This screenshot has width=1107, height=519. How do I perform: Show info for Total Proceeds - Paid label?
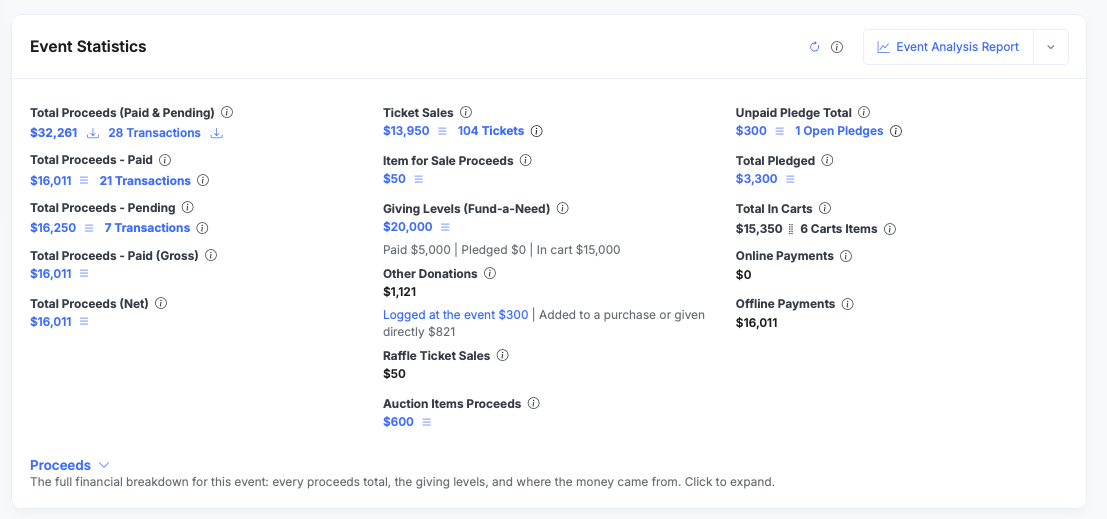tap(164, 160)
